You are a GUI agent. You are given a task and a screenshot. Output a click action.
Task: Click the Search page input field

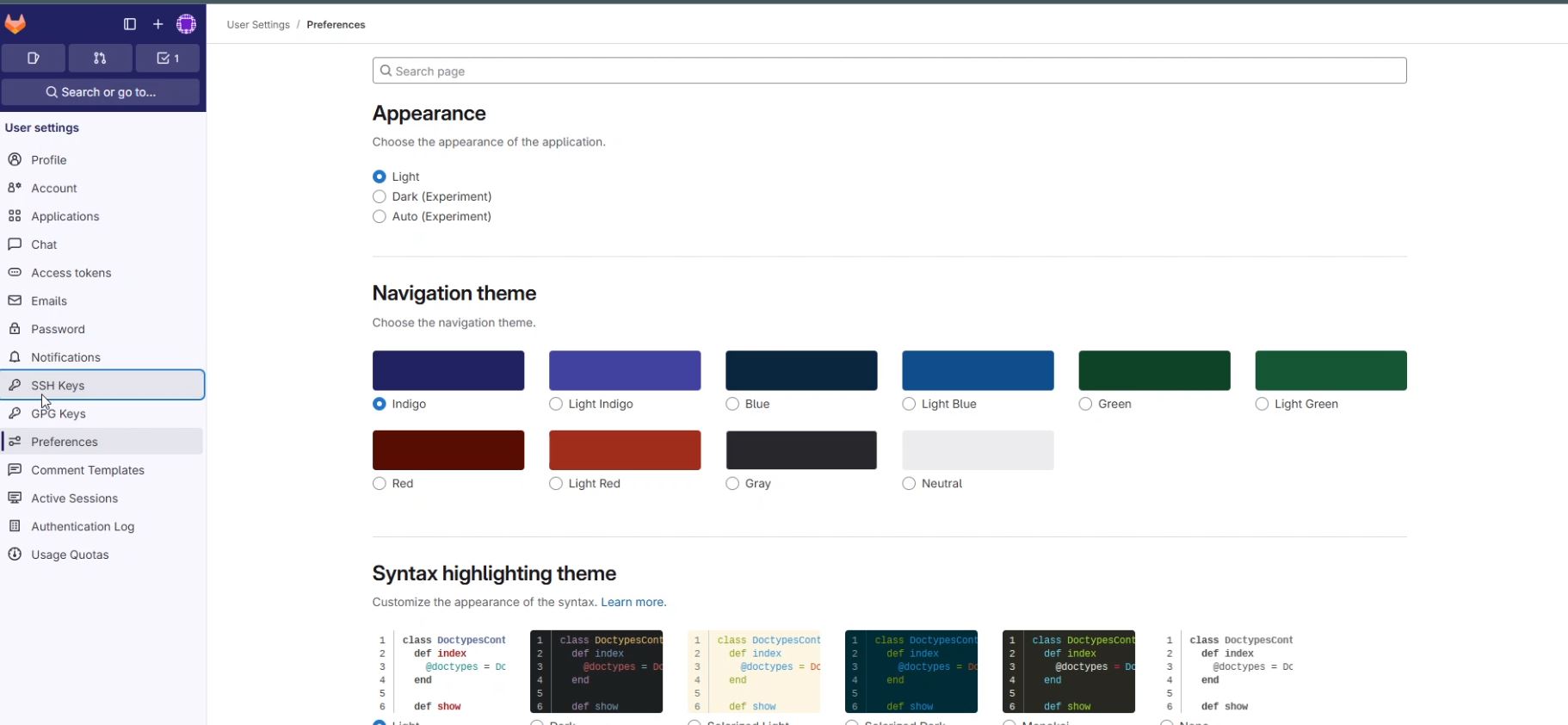(889, 71)
